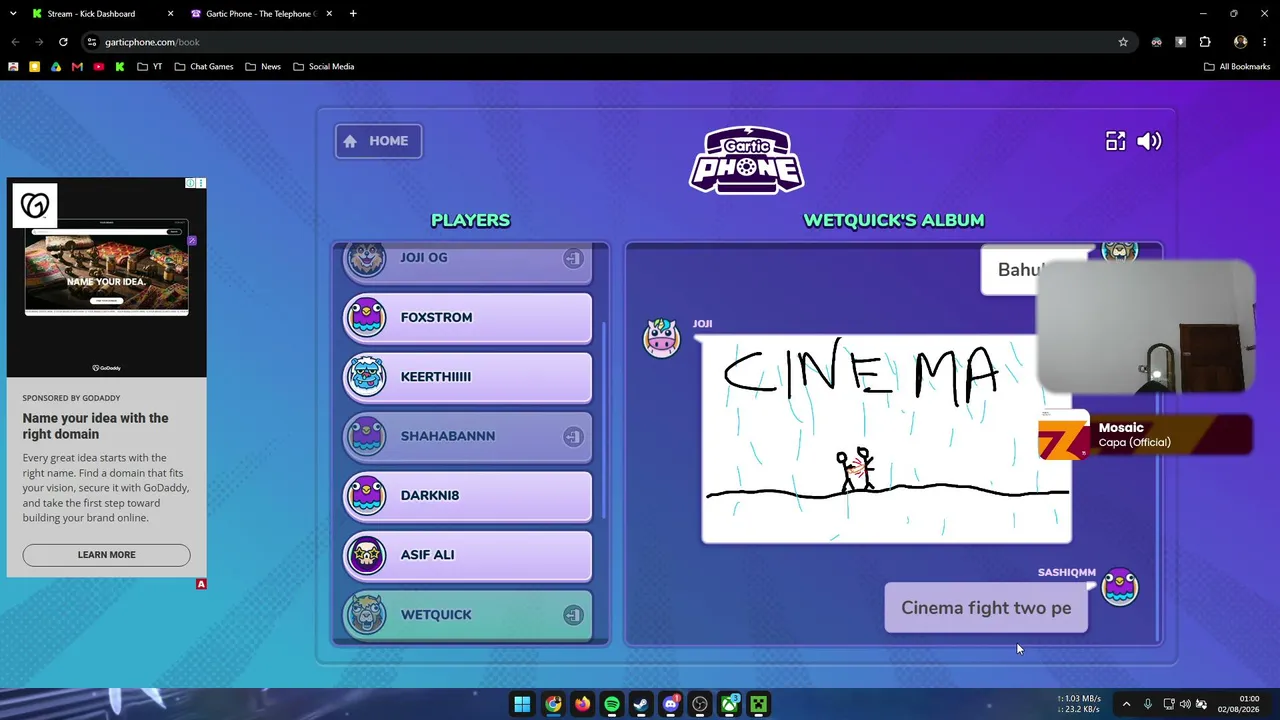This screenshot has height=720, width=1280.
Task: Open the YouTube bookmark
Action: coord(98,67)
